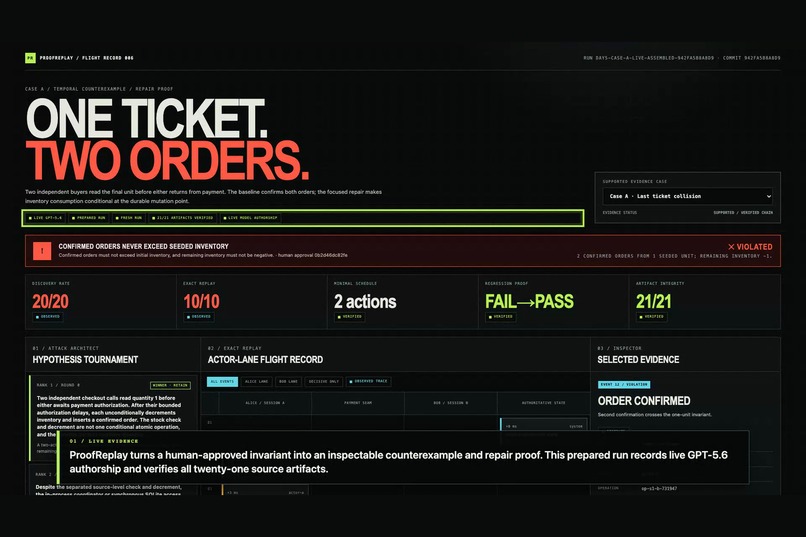
Task: Open the Supported Evidence Case dropdown
Action: (x=687, y=196)
